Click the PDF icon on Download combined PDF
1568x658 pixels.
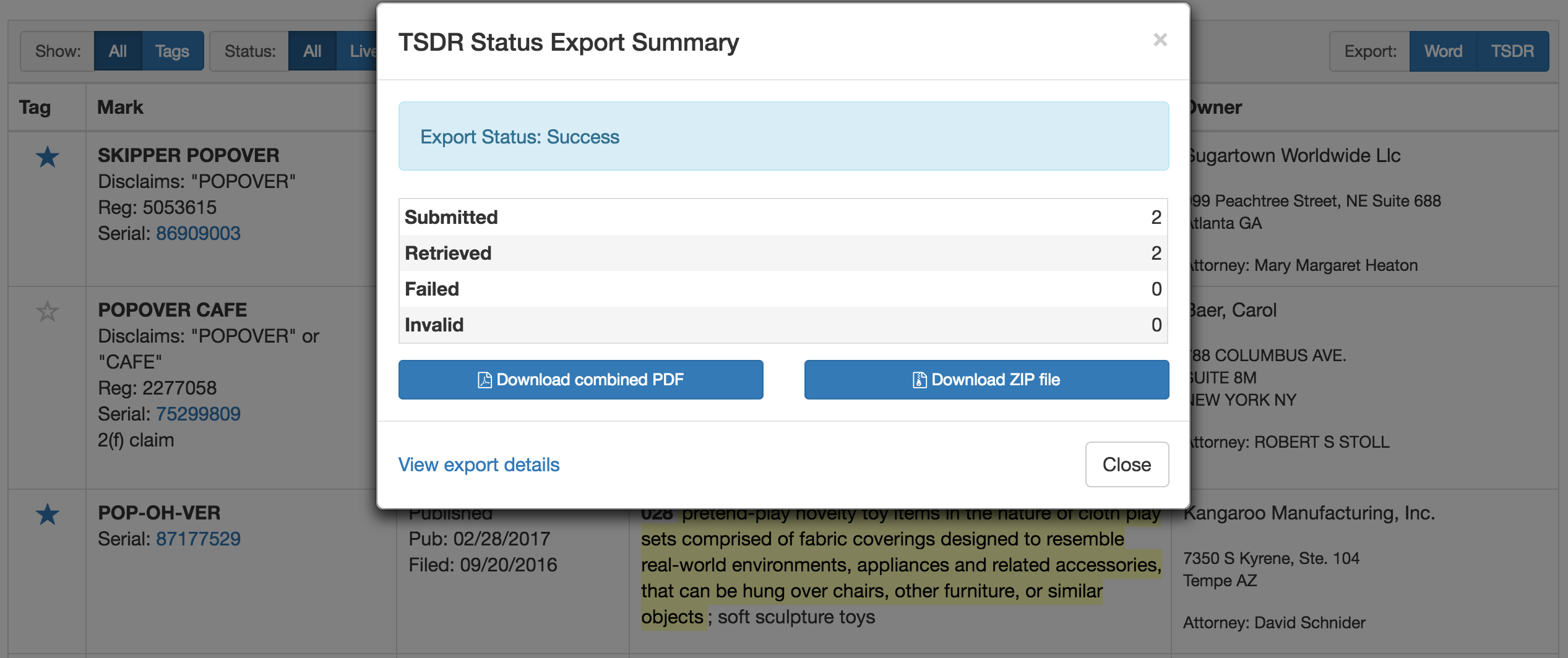(x=485, y=380)
